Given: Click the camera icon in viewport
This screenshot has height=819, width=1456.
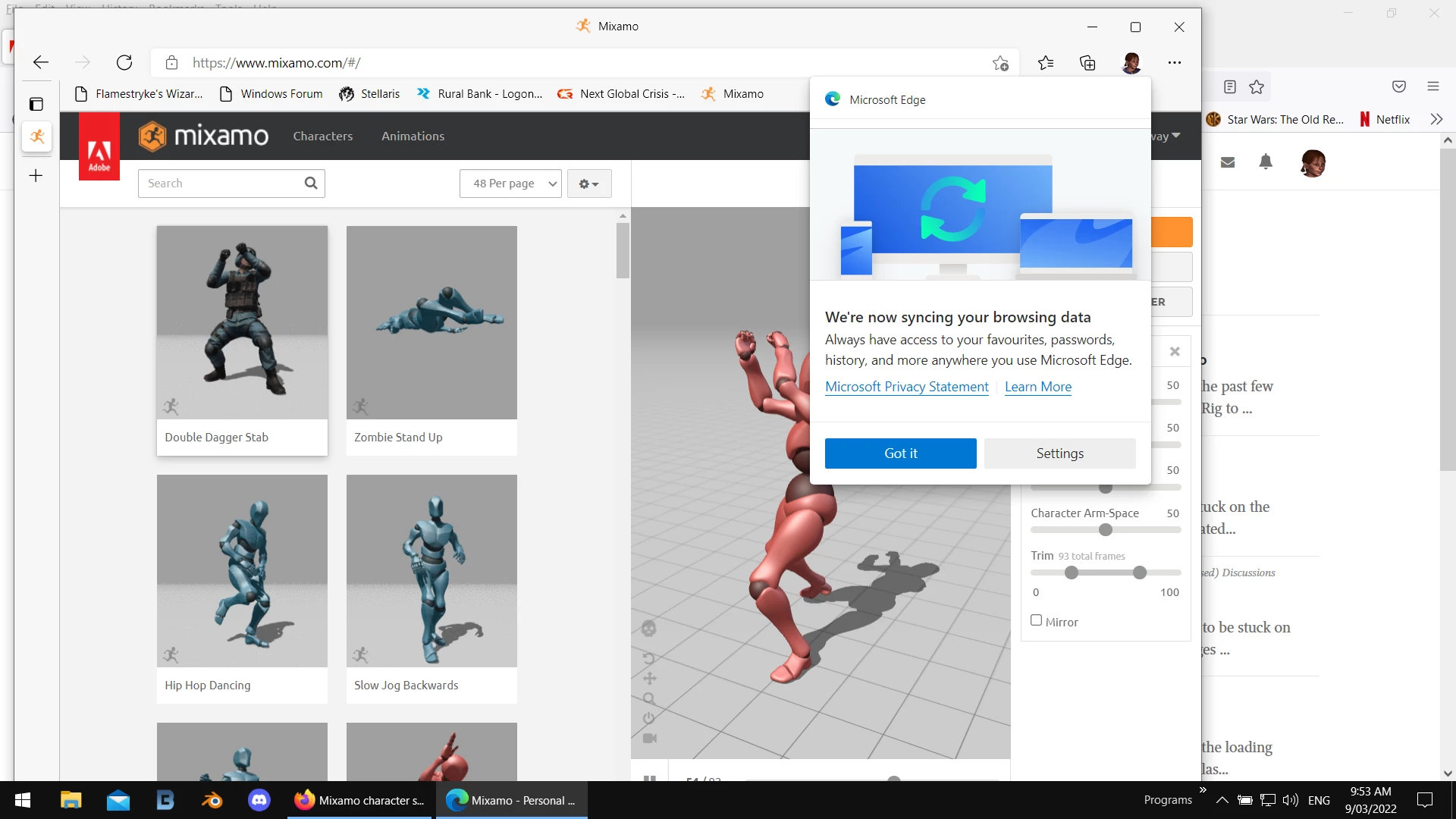Looking at the screenshot, I should click(650, 738).
